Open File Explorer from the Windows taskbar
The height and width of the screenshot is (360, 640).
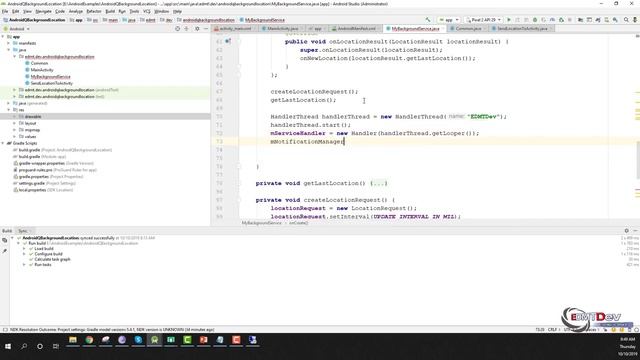coord(73,340)
